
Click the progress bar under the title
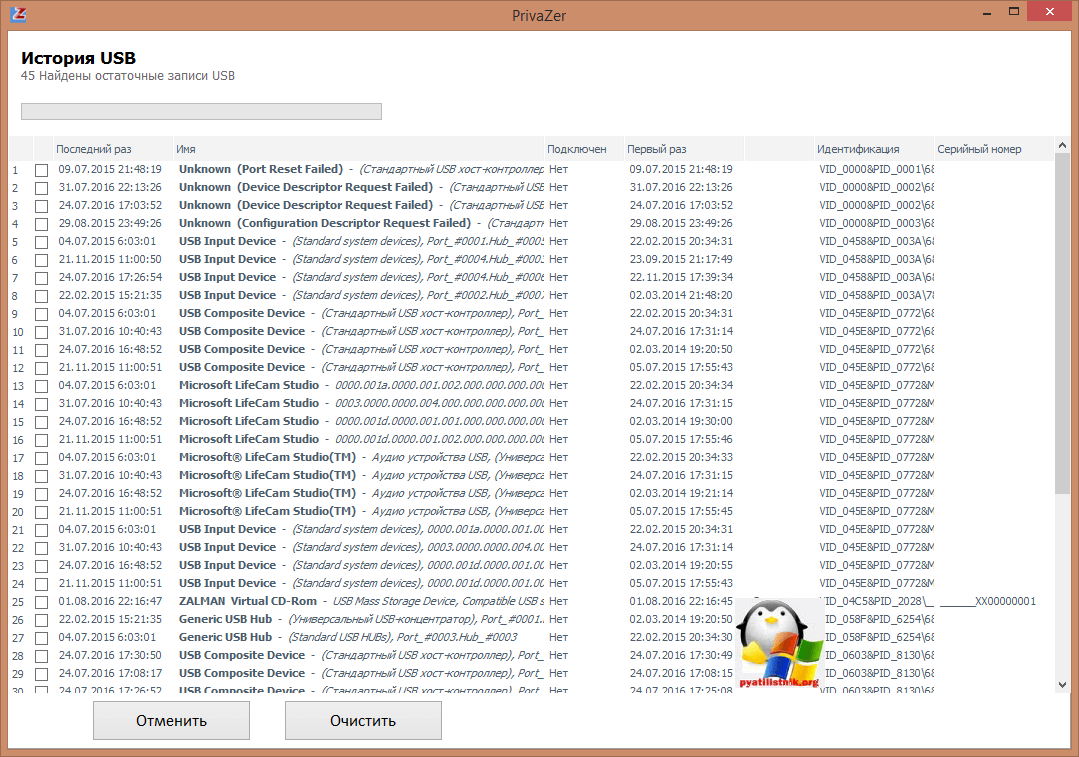tap(201, 111)
